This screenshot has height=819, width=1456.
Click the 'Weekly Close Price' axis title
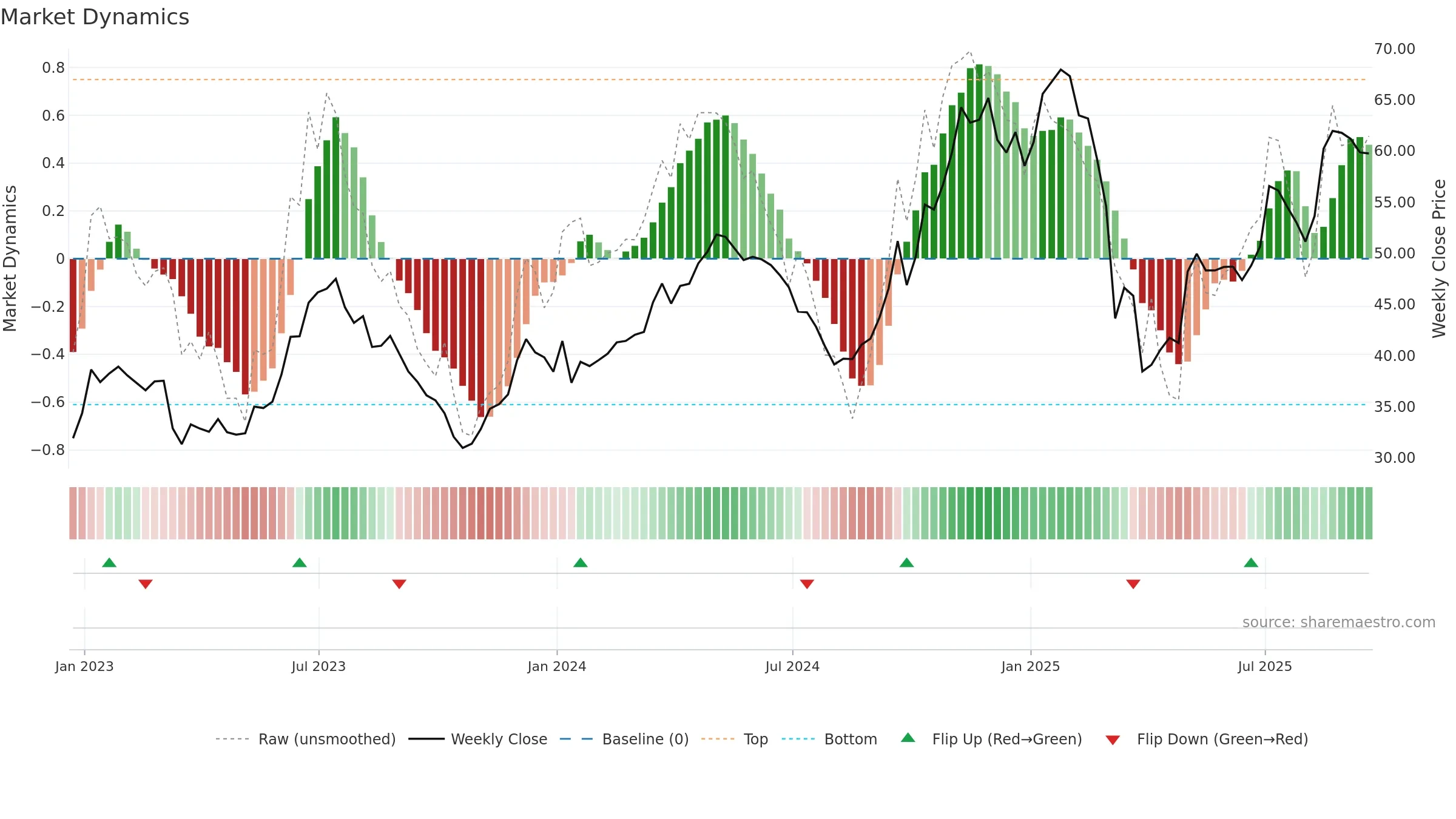coord(1439,258)
